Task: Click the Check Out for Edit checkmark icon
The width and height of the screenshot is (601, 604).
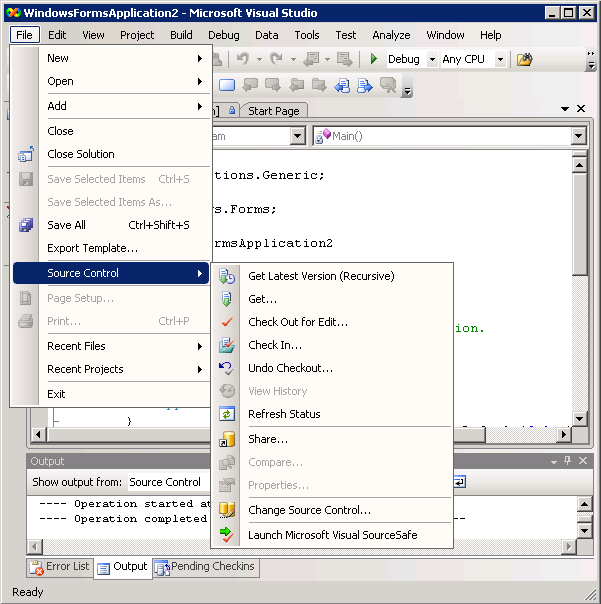Action: point(227,322)
